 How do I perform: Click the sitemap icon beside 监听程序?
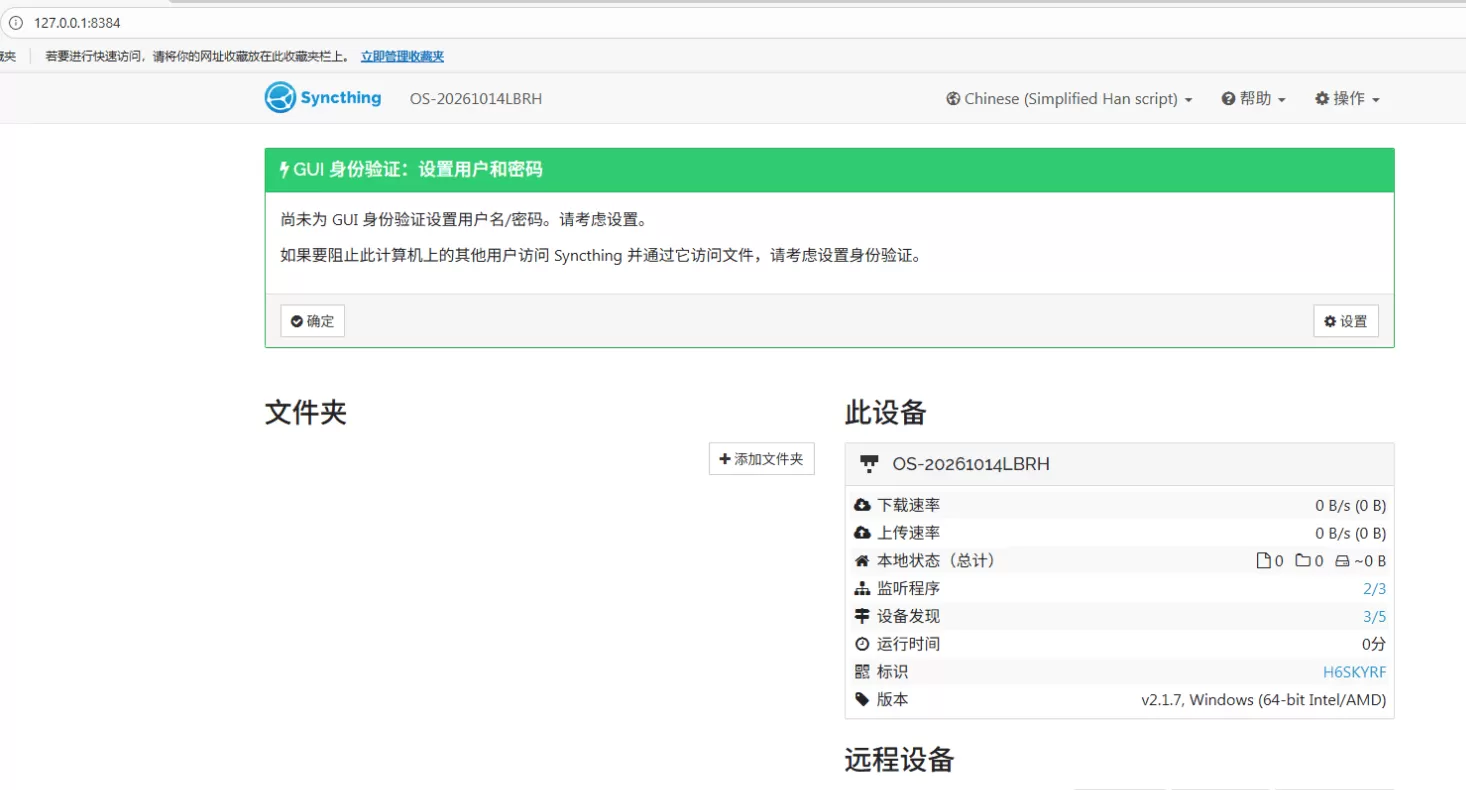pos(862,589)
